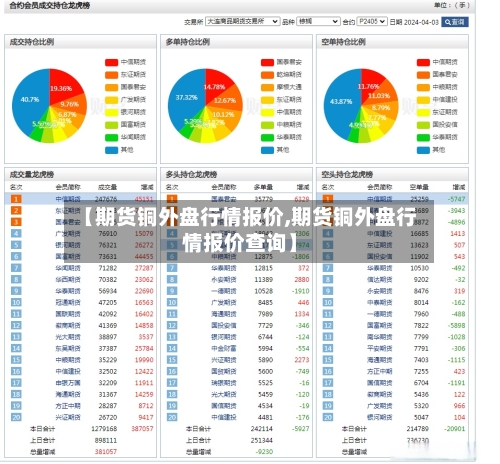The width and height of the screenshot is (500, 464).
Task: Click 会员简称 header in 成交量龙虎榜 table
Action: (68, 187)
